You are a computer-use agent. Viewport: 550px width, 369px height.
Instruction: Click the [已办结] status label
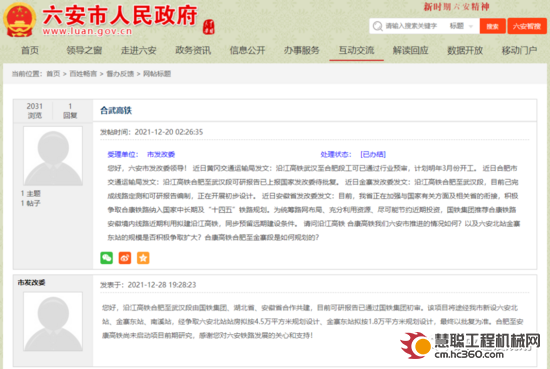tap(373, 154)
